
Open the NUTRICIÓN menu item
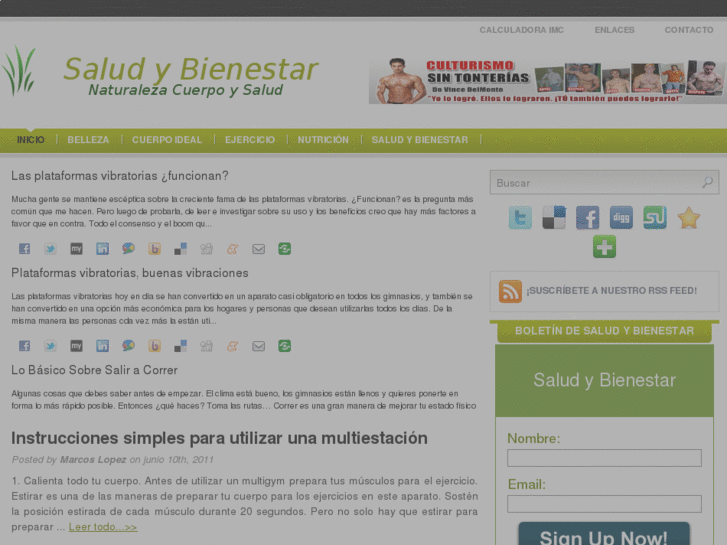click(x=323, y=140)
